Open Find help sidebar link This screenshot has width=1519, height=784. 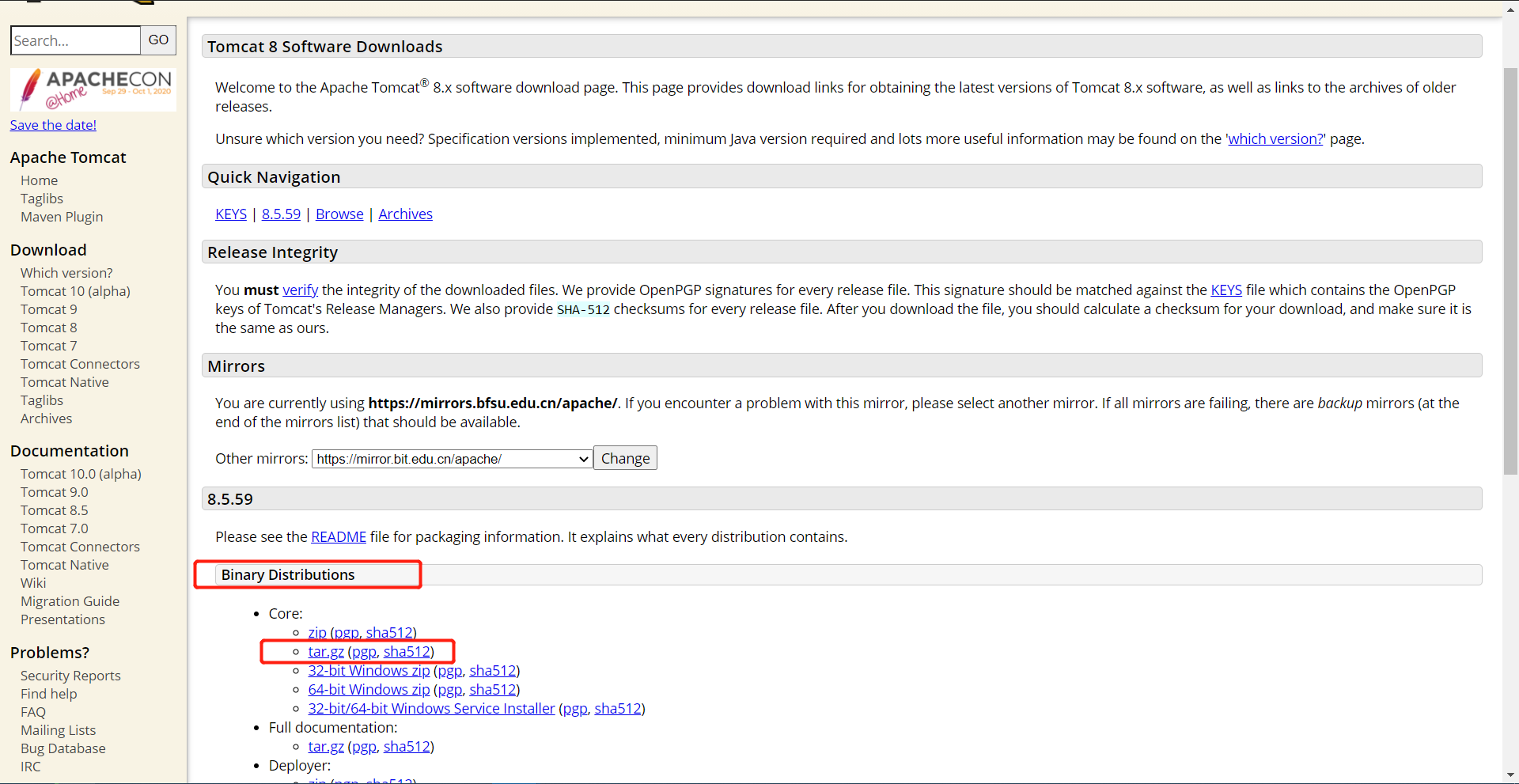49,694
